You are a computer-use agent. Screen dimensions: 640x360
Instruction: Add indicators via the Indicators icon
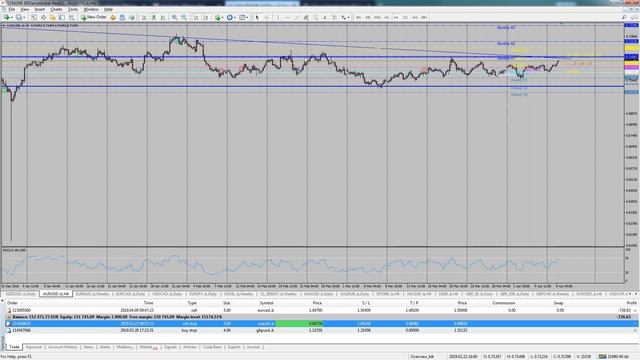218,18
